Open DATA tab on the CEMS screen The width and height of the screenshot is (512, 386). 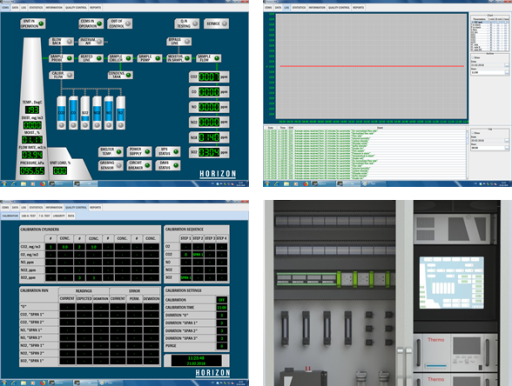point(15,7)
